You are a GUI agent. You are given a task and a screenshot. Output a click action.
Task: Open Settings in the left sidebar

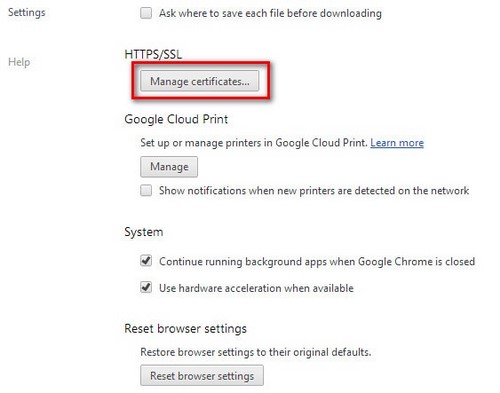27,12
